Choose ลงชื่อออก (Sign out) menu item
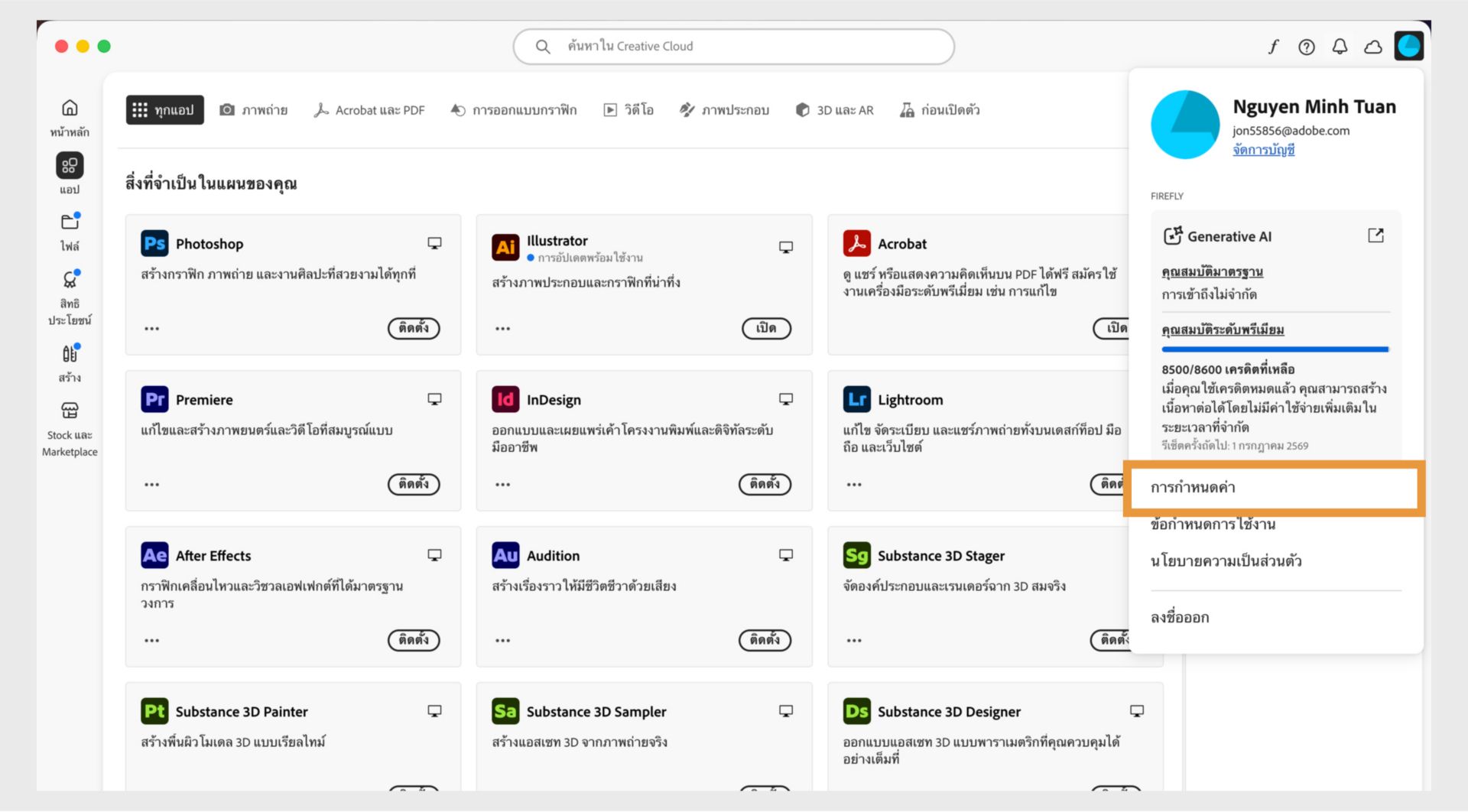1468x812 pixels. tap(1180, 618)
